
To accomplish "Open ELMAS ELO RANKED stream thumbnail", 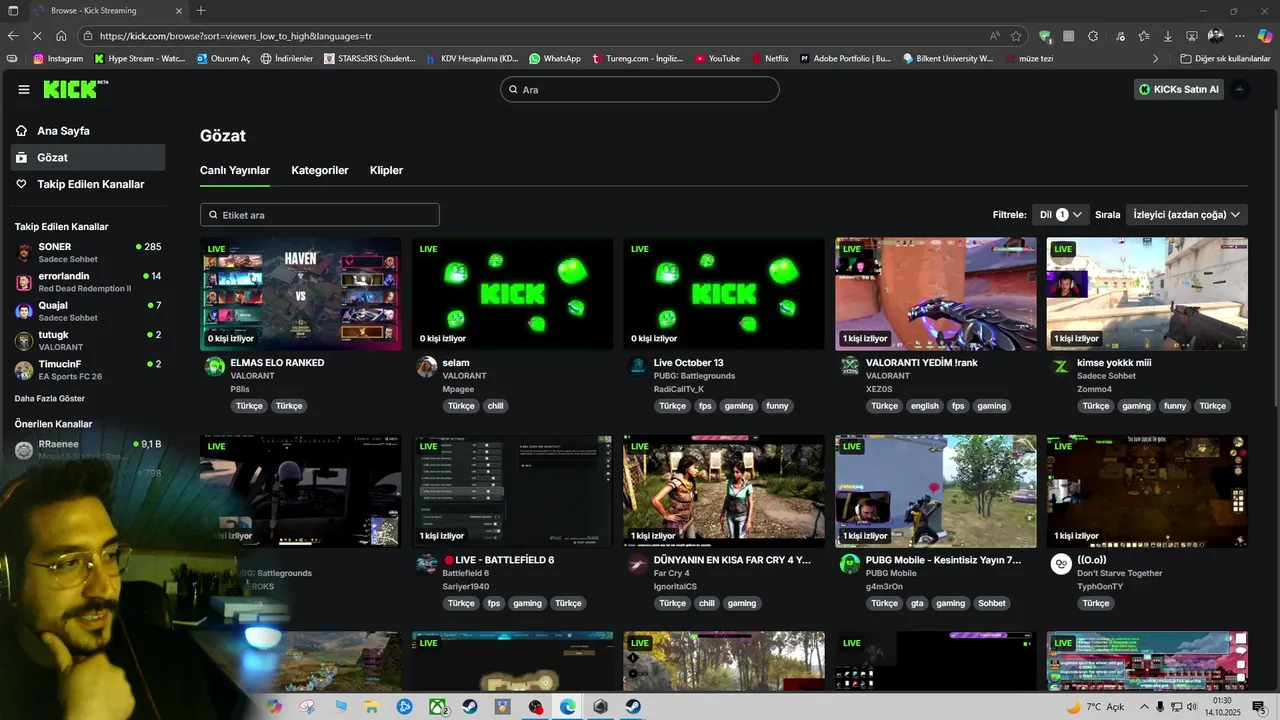I will (x=301, y=294).
